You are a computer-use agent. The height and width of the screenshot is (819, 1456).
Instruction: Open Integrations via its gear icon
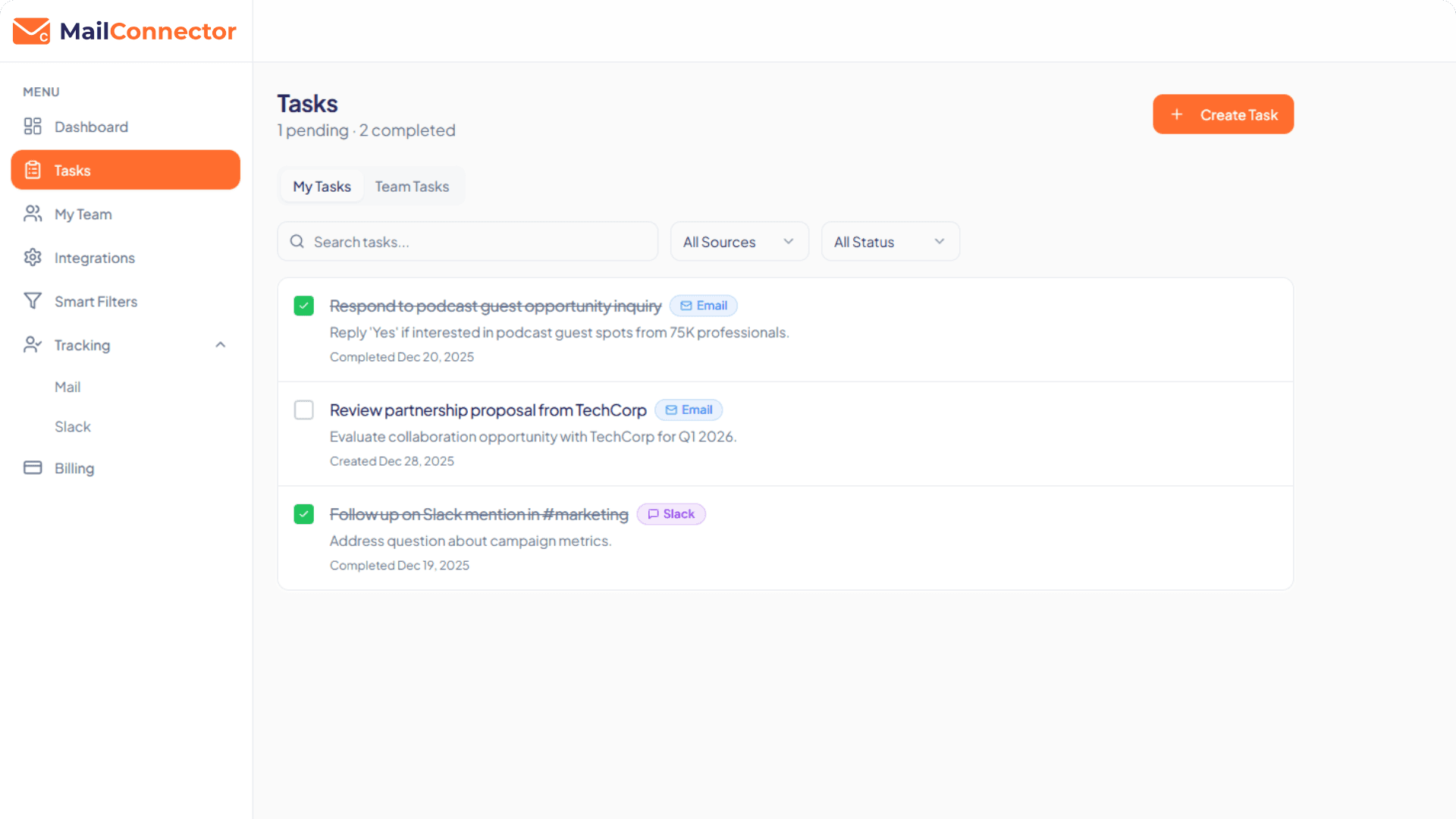click(x=33, y=258)
